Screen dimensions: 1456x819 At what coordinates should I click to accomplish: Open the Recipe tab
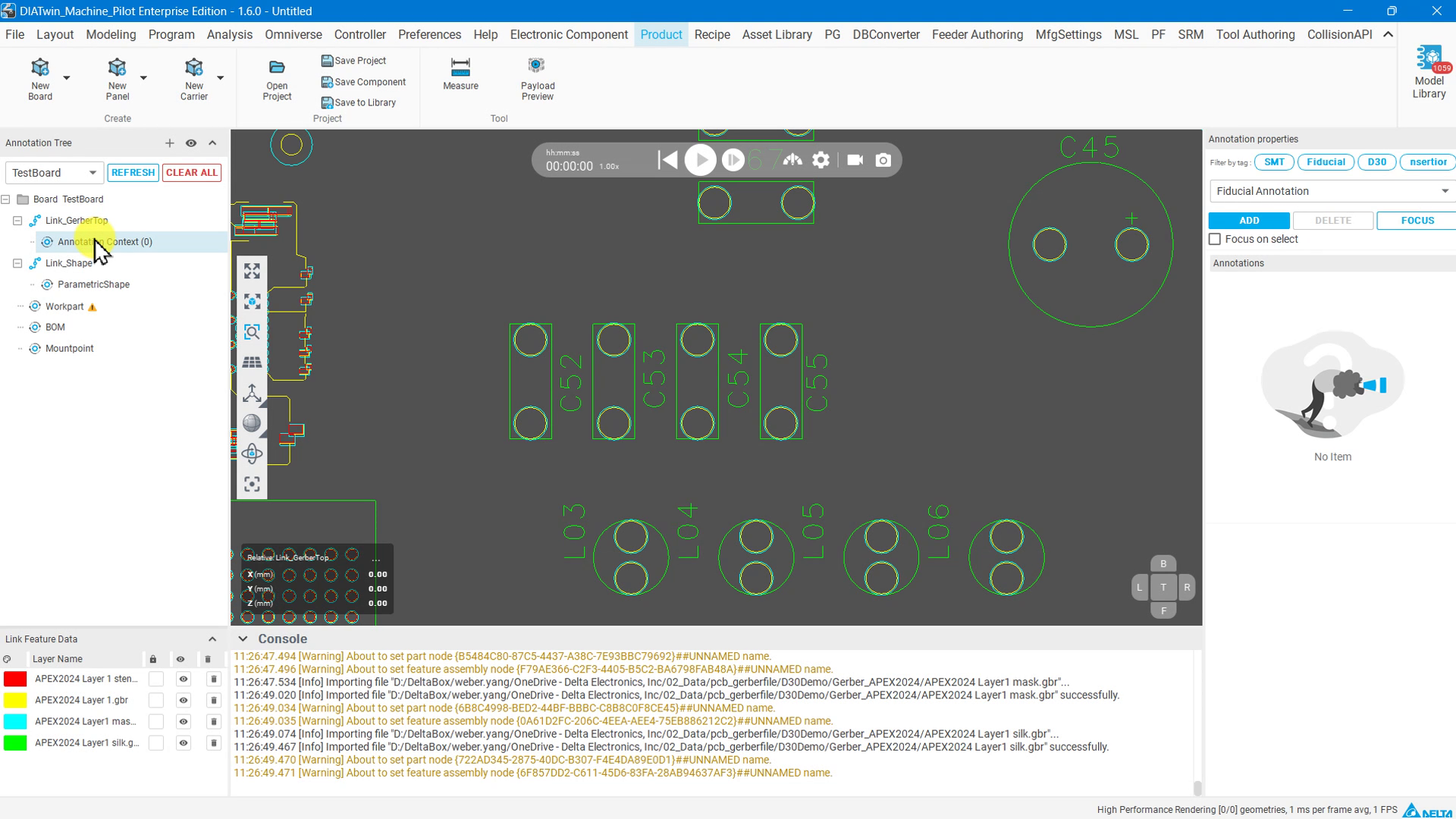pyautogui.click(x=712, y=34)
